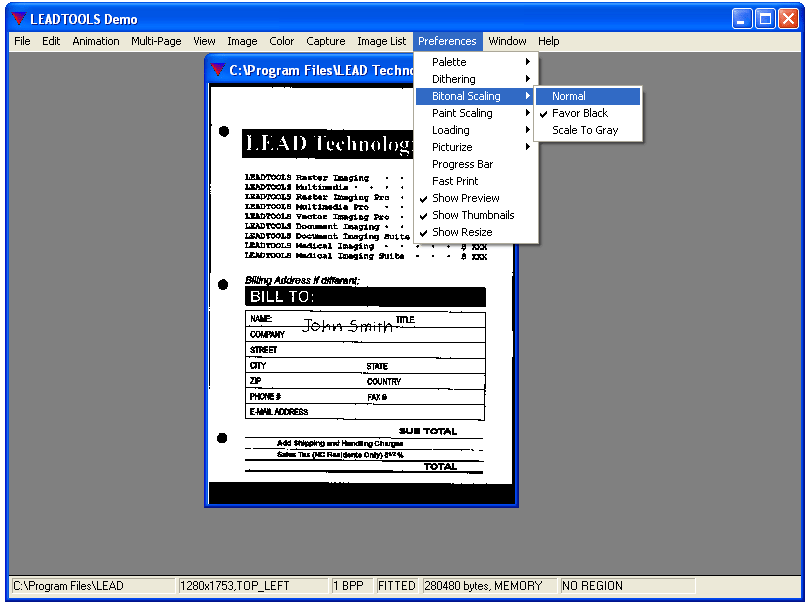The width and height of the screenshot is (809, 607).
Task: Open the Capture menu
Action: pos(325,41)
